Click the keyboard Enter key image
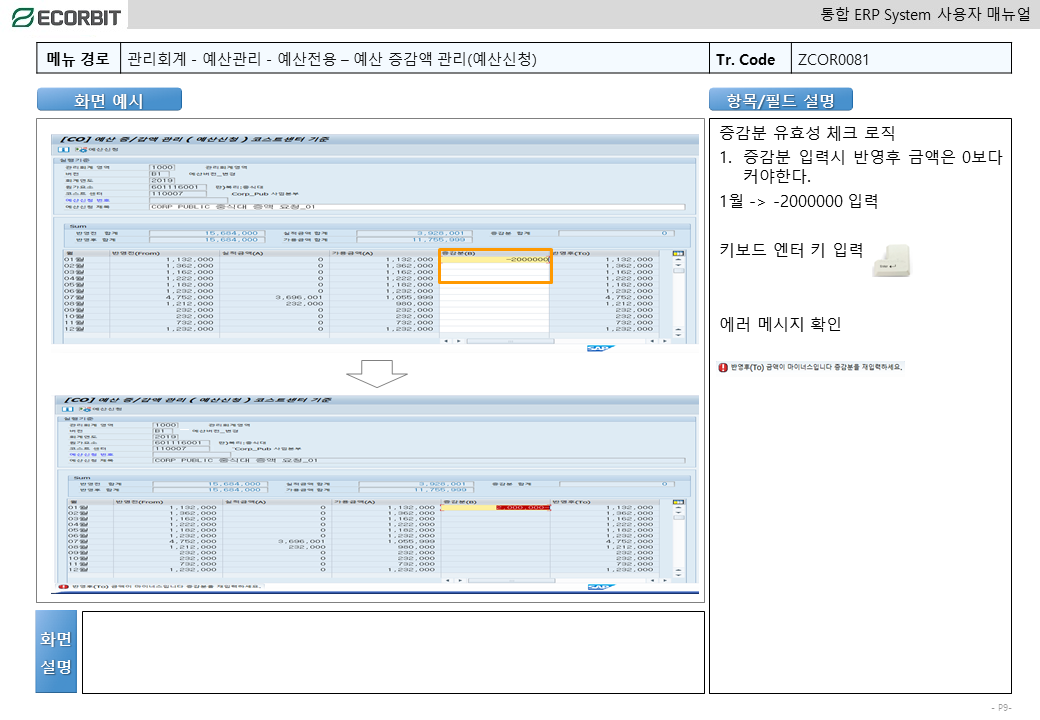1040x720 pixels. click(x=888, y=258)
